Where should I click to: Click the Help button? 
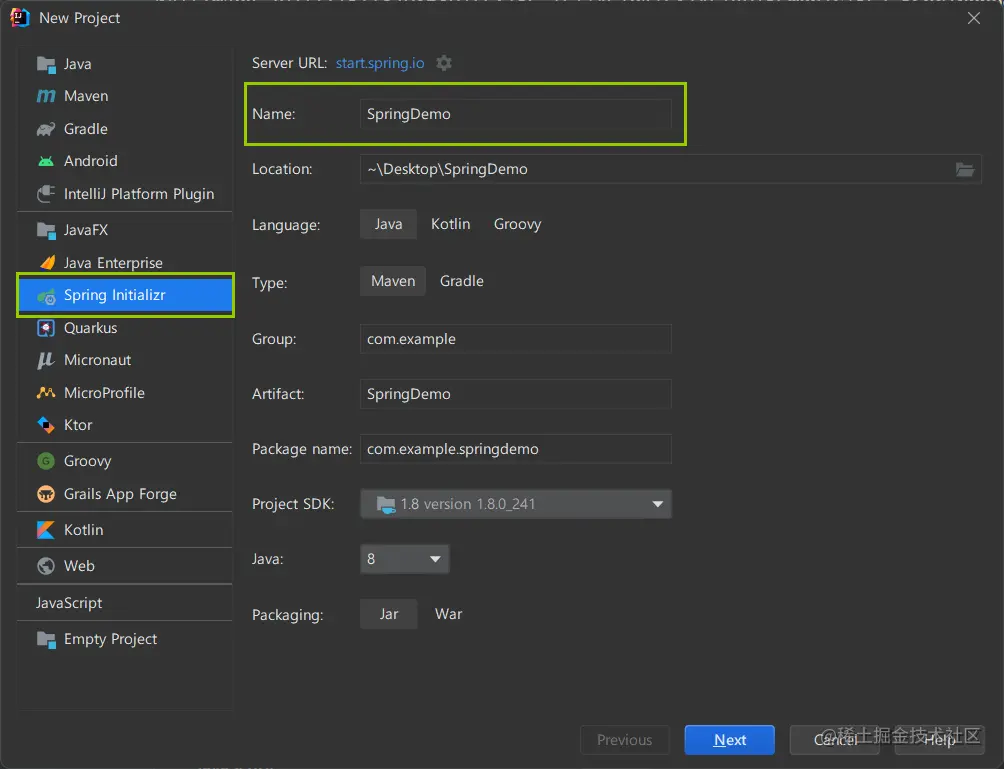[x=939, y=740]
